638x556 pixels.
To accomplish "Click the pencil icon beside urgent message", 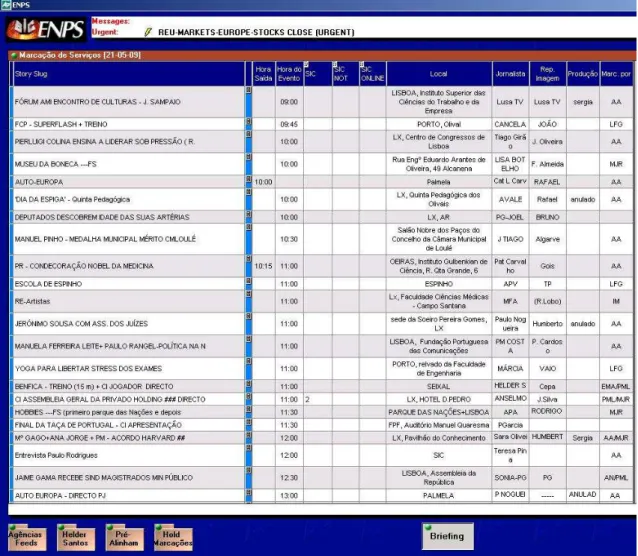I will tap(148, 32).
